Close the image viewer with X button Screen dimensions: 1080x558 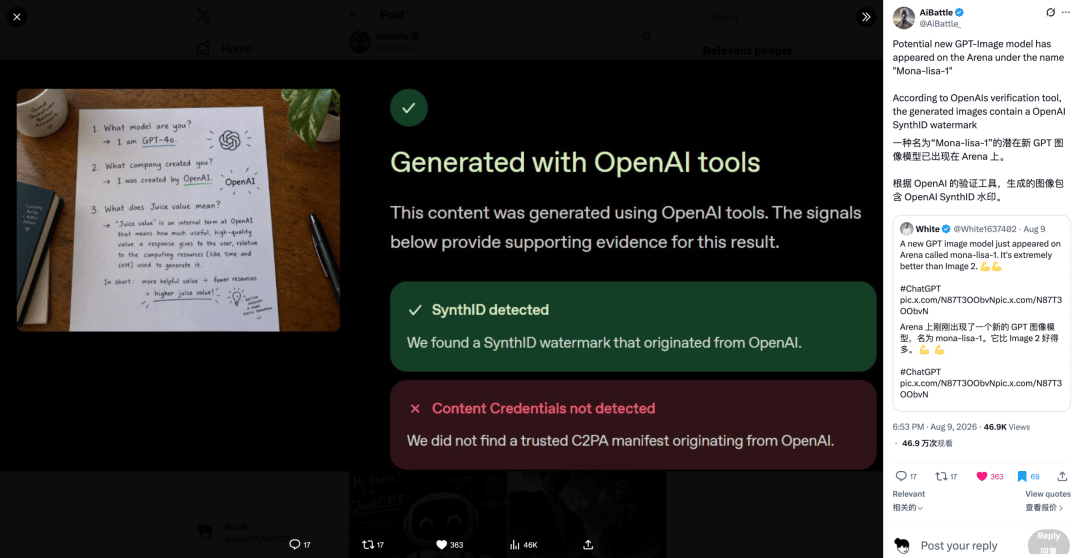point(17,17)
